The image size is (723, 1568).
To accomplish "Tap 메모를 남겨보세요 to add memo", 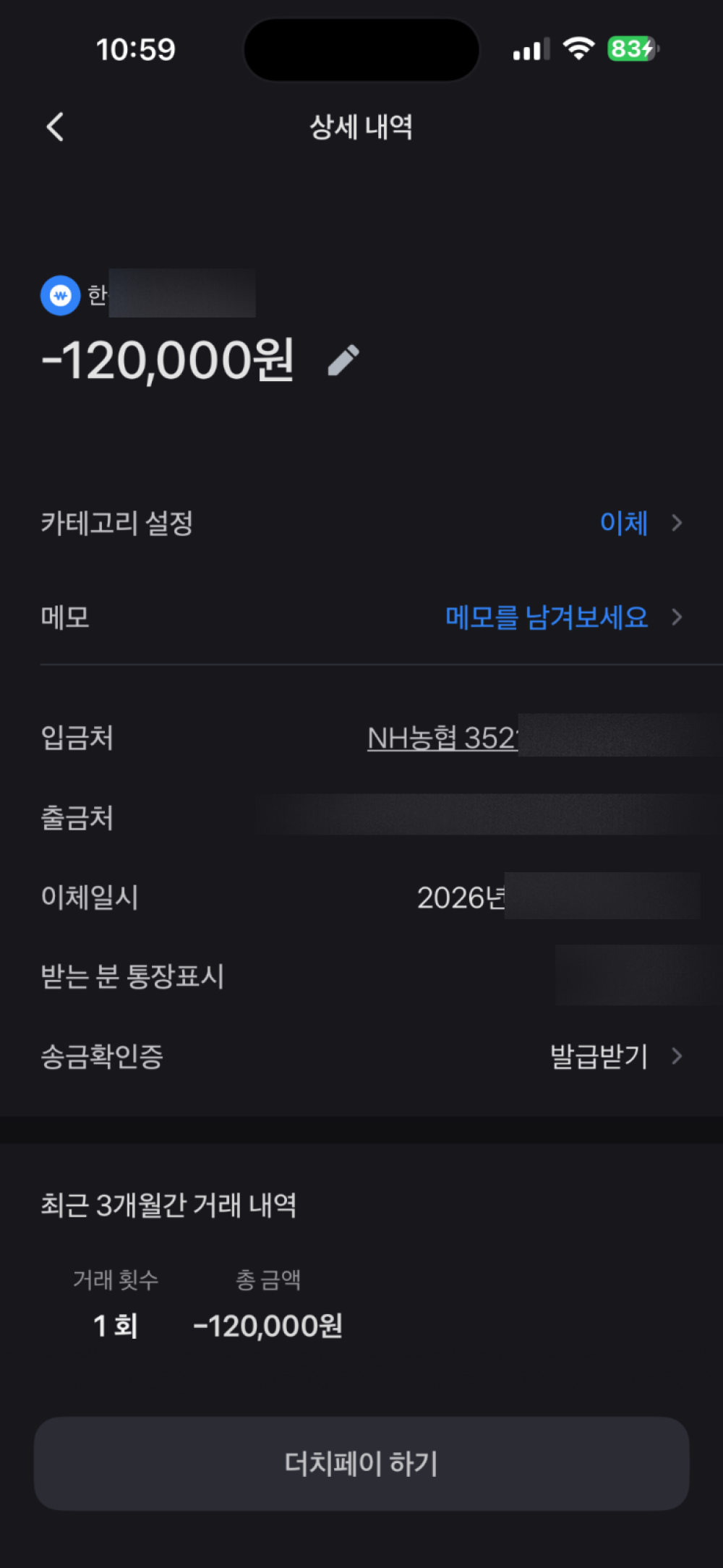I will 547,617.
